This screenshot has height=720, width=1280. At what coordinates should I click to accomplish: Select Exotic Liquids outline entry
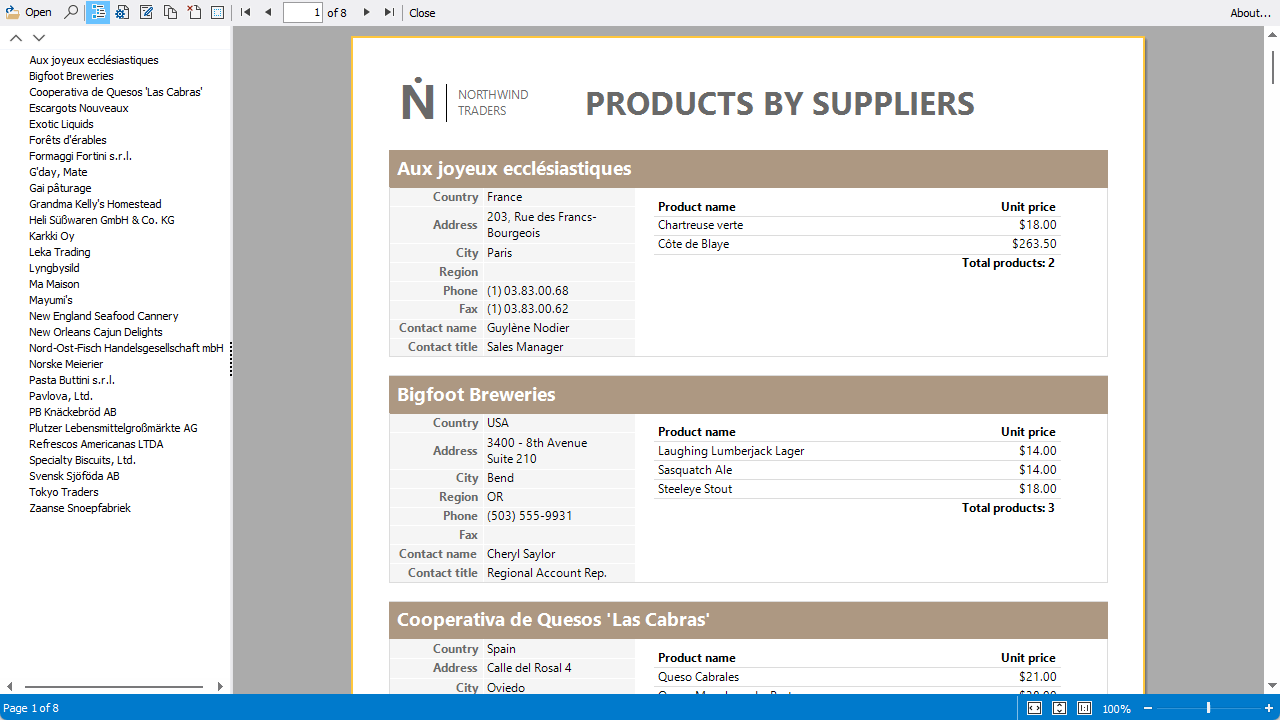61,124
